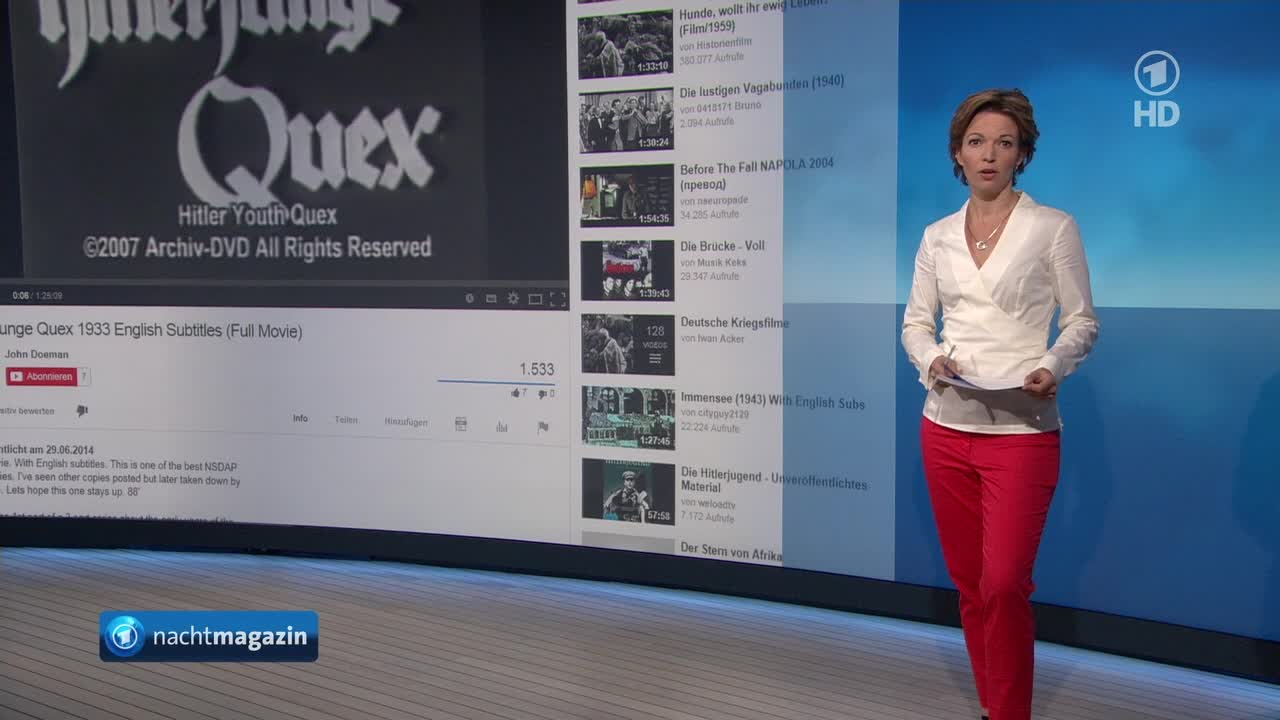Open Die Brücke - Voll thumbnail
The height and width of the screenshot is (720, 1280).
pos(627,270)
